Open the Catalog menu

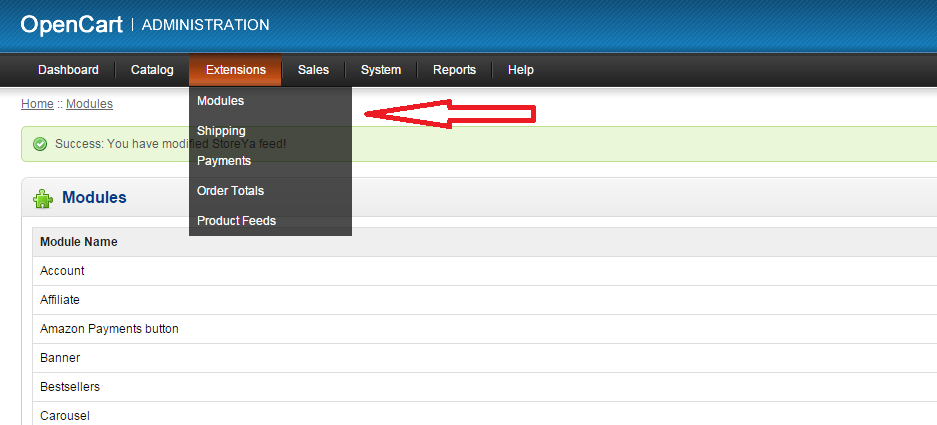pos(152,70)
